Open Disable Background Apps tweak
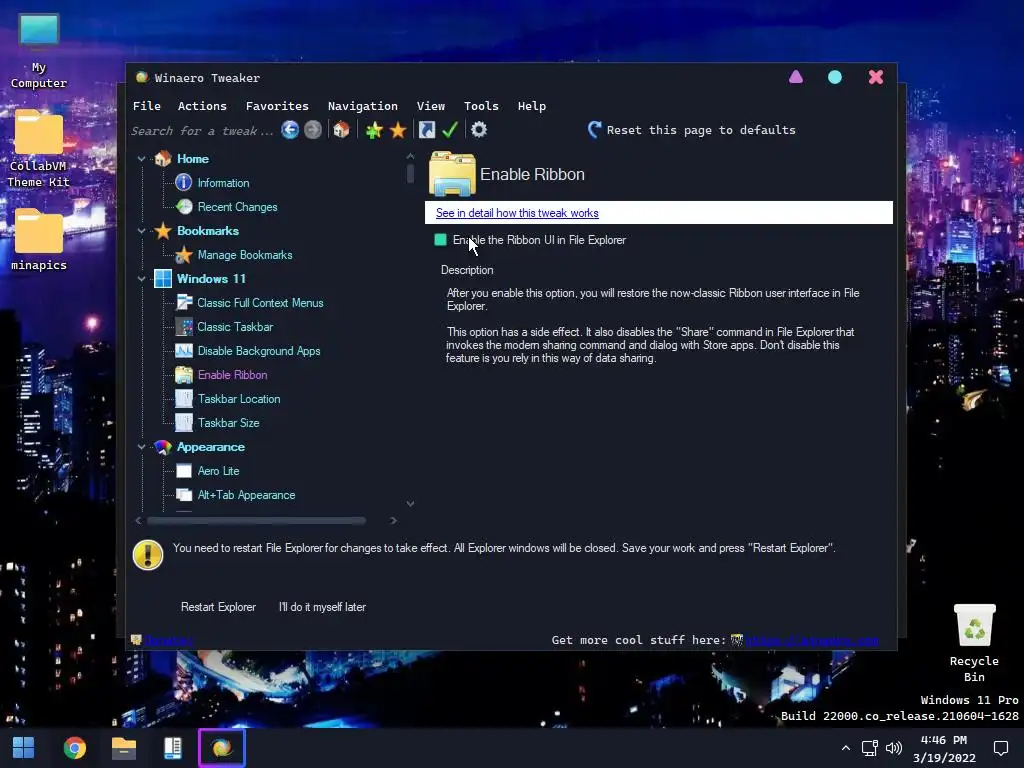This screenshot has height=768, width=1024. coord(259,351)
